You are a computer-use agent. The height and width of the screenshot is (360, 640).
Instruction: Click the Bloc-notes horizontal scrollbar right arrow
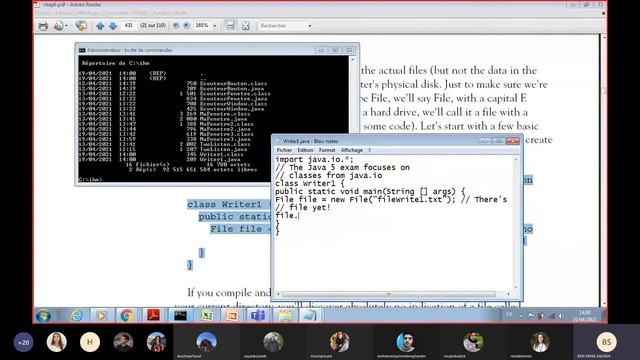[509, 294]
